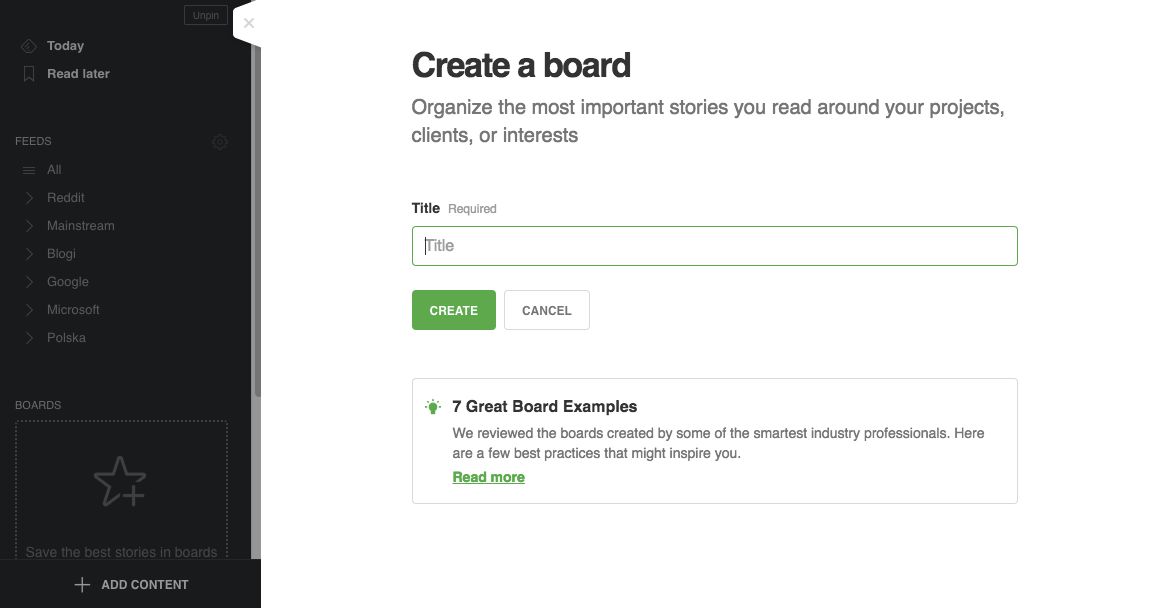1166x608 pixels.
Task: Click the lightbulb icon in the examples card
Action: pyautogui.click(x=433, y=407)
